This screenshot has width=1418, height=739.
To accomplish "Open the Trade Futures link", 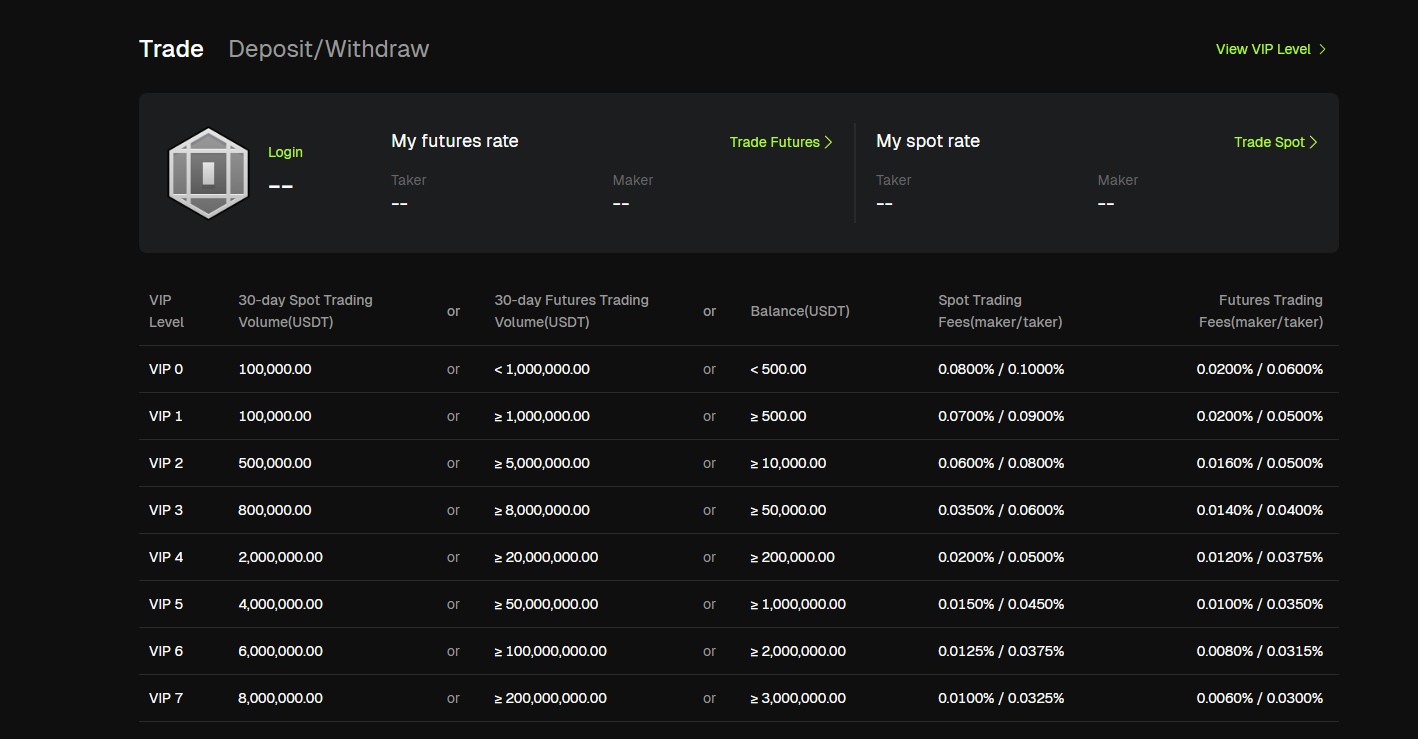I will tap(774, 142).
